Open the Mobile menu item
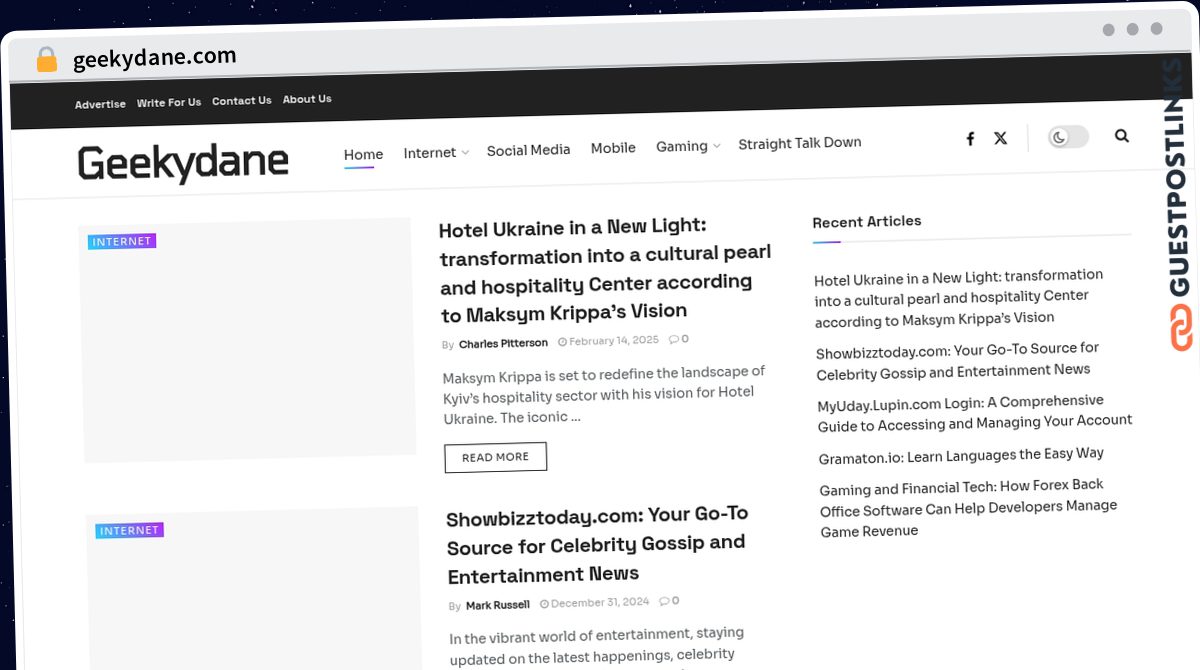This screenshot has width=1200, height=670. (613, 148)
